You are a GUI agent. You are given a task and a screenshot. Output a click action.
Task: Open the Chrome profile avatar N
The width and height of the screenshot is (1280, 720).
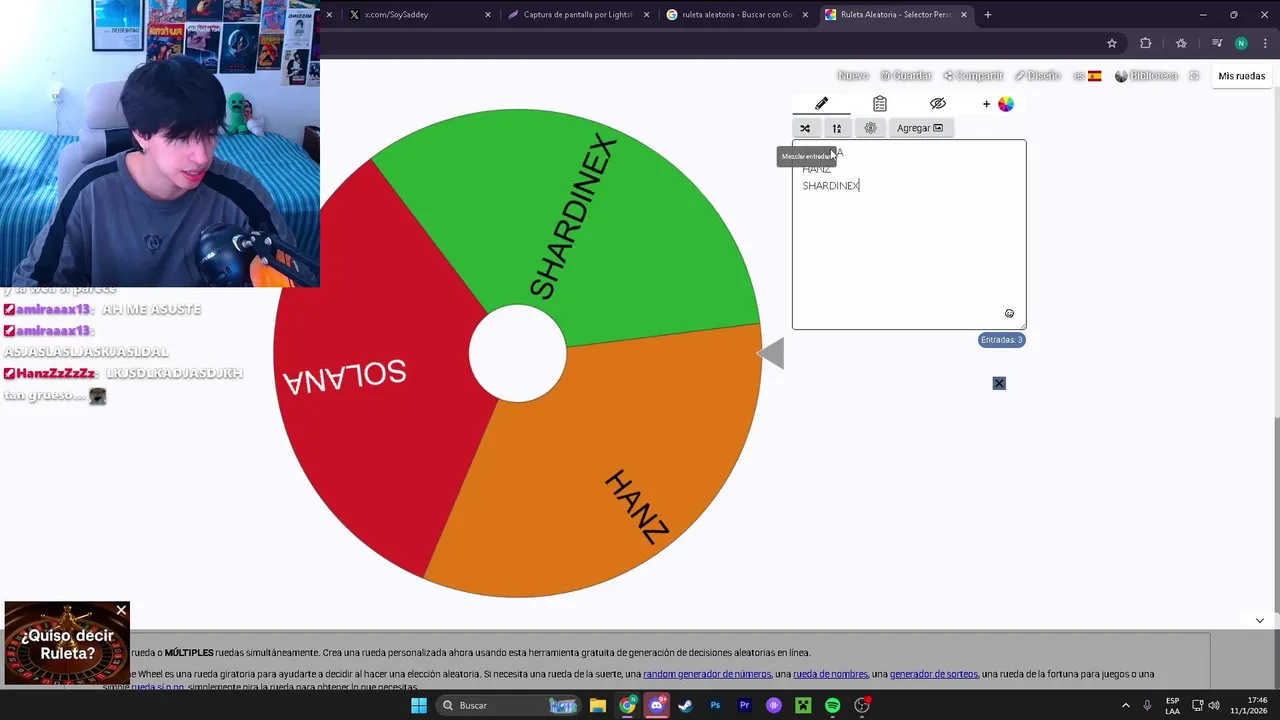(1241, 43)
